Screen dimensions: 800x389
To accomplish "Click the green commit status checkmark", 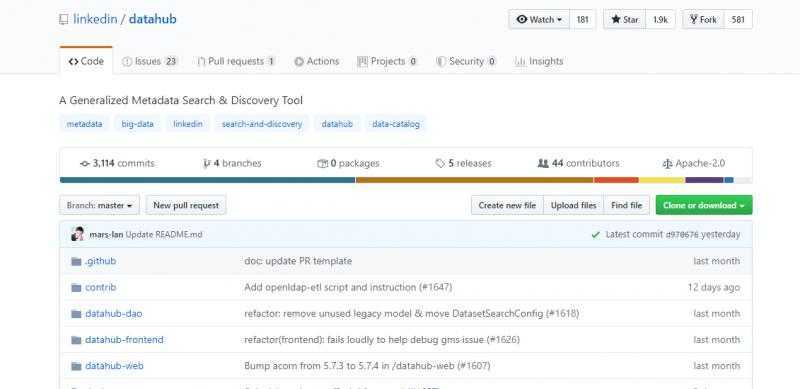I will [595, 235].
